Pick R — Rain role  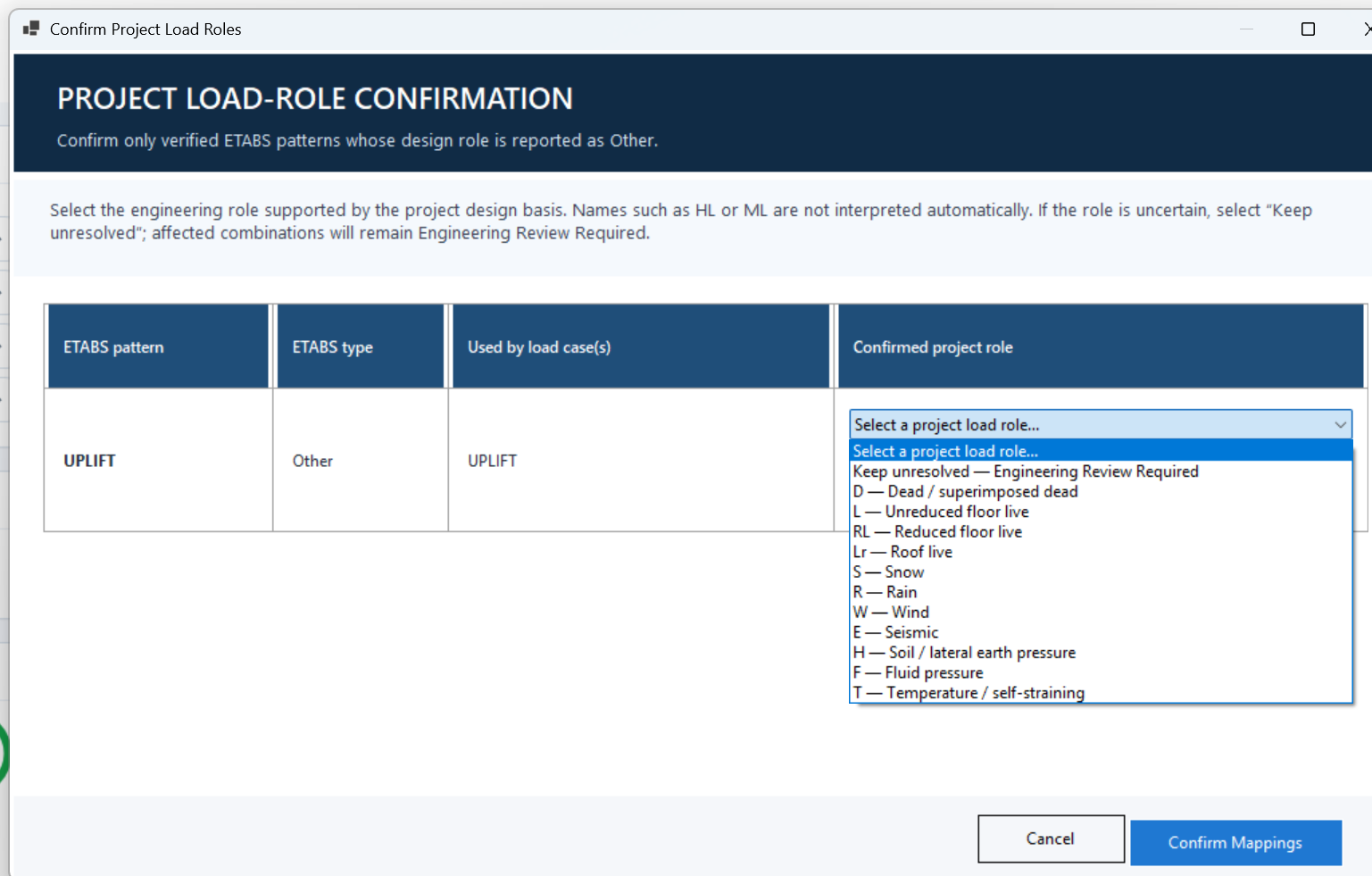point(1100,592)
